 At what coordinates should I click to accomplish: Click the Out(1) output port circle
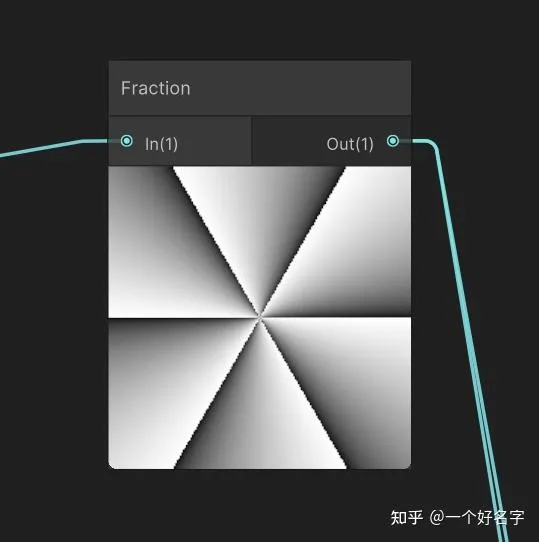coord(393,141)
